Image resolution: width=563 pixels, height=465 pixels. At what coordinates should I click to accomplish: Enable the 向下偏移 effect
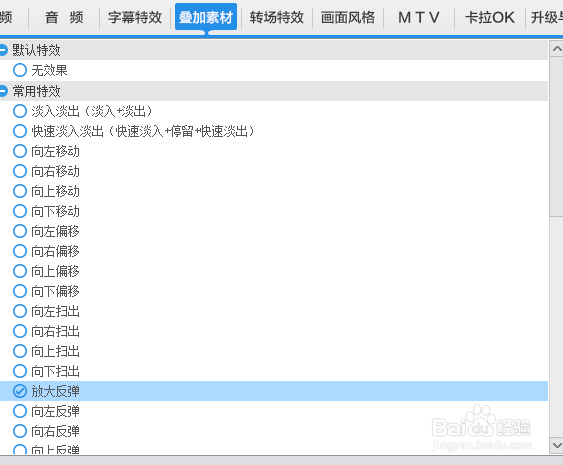tap(20, 291)
